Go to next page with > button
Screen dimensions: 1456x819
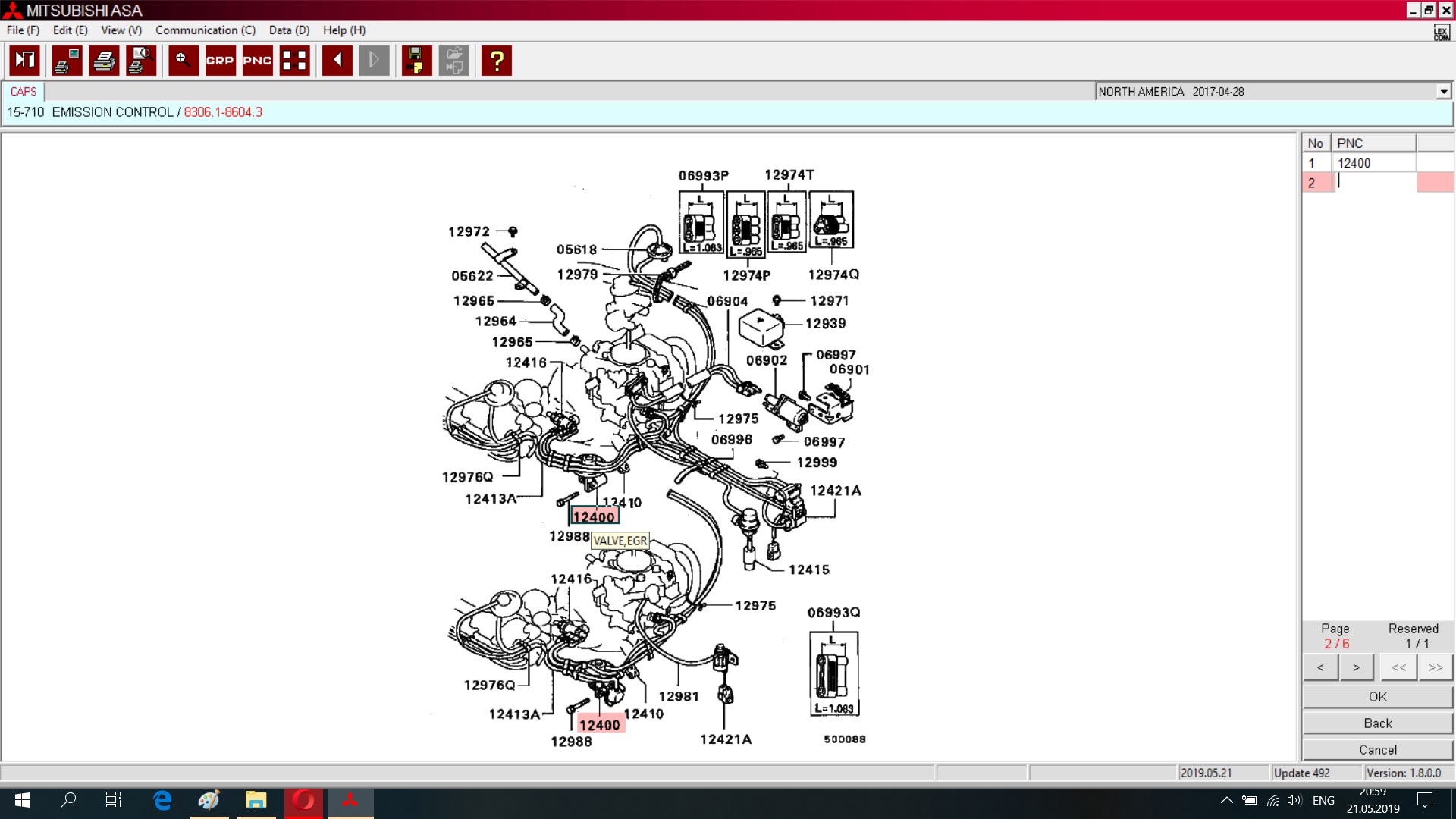[x=1356, y=668]
